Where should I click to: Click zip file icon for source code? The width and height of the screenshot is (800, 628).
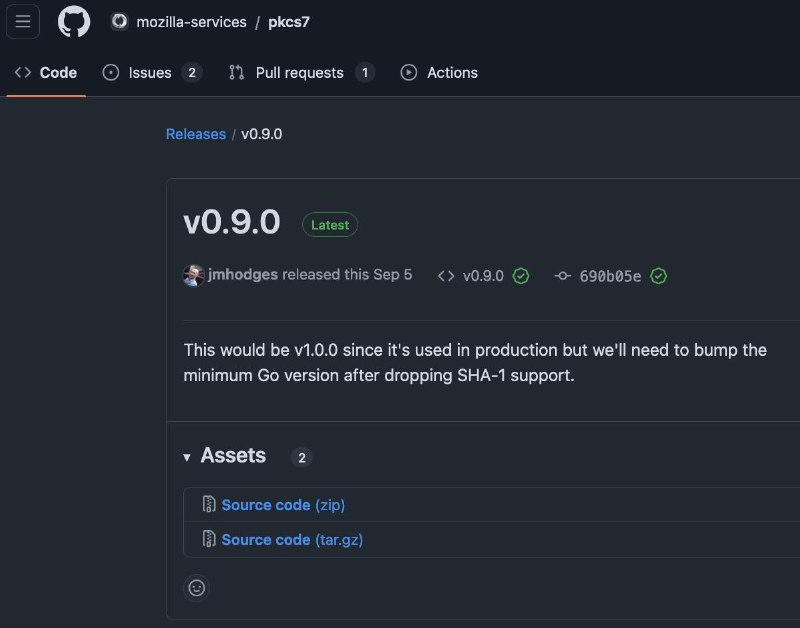(x=209, y=505)
